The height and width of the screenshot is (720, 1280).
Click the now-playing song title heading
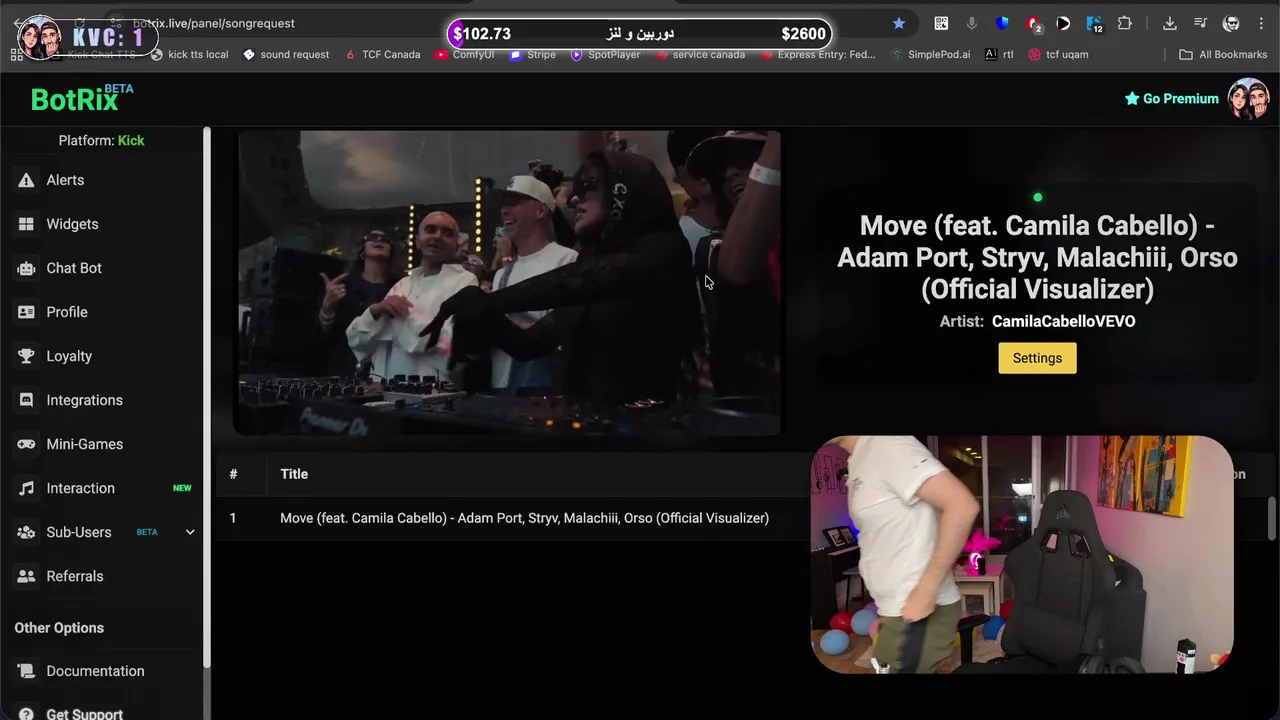pos(1037,257)
